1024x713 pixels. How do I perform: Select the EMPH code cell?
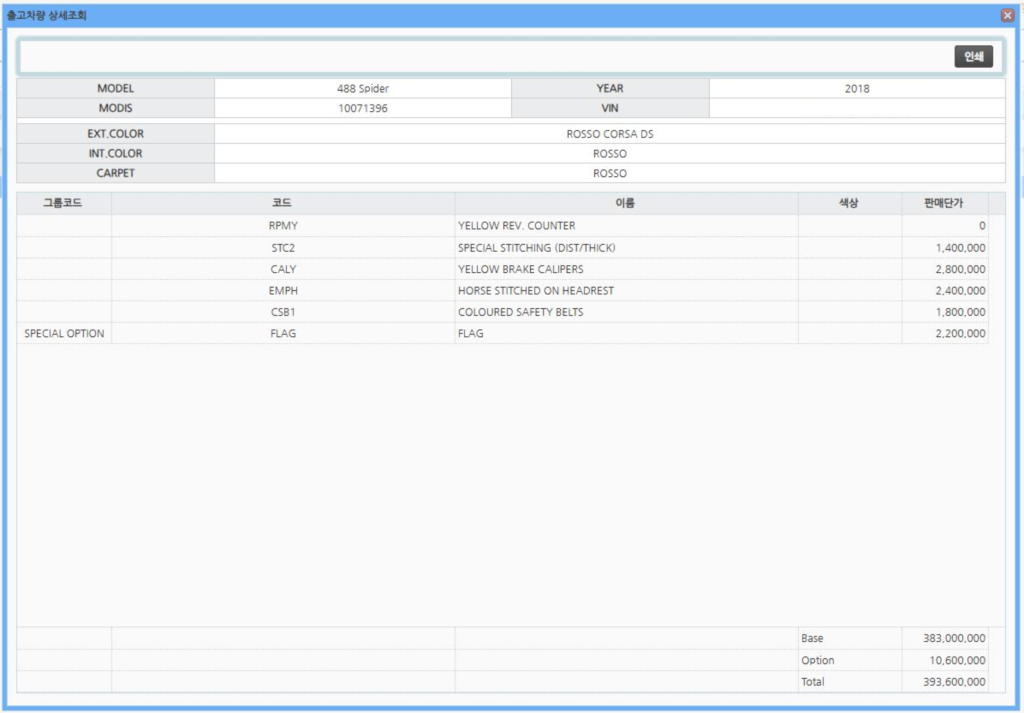(x=283, y=291)
